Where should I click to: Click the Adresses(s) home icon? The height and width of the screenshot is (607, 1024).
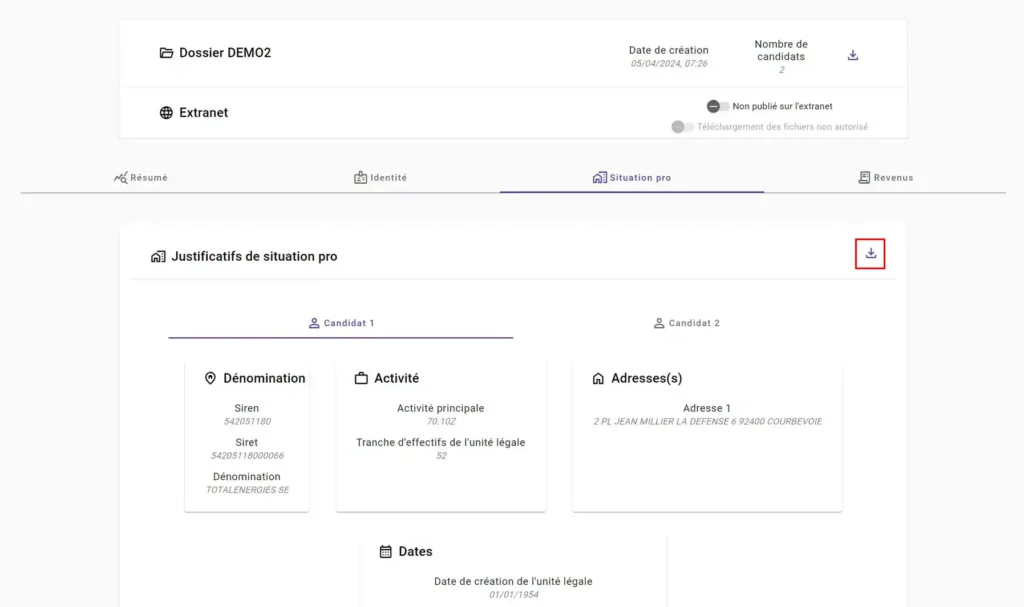[x=598, y=378]
